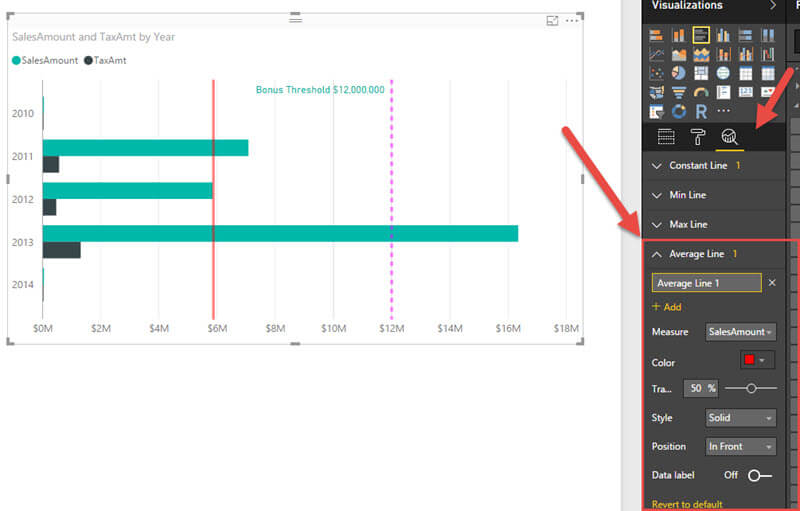Viewport: 800px width, 511px height.
Task: Click the 2011 SalesAmount teal bar
Action: click(x=145, y=148)
